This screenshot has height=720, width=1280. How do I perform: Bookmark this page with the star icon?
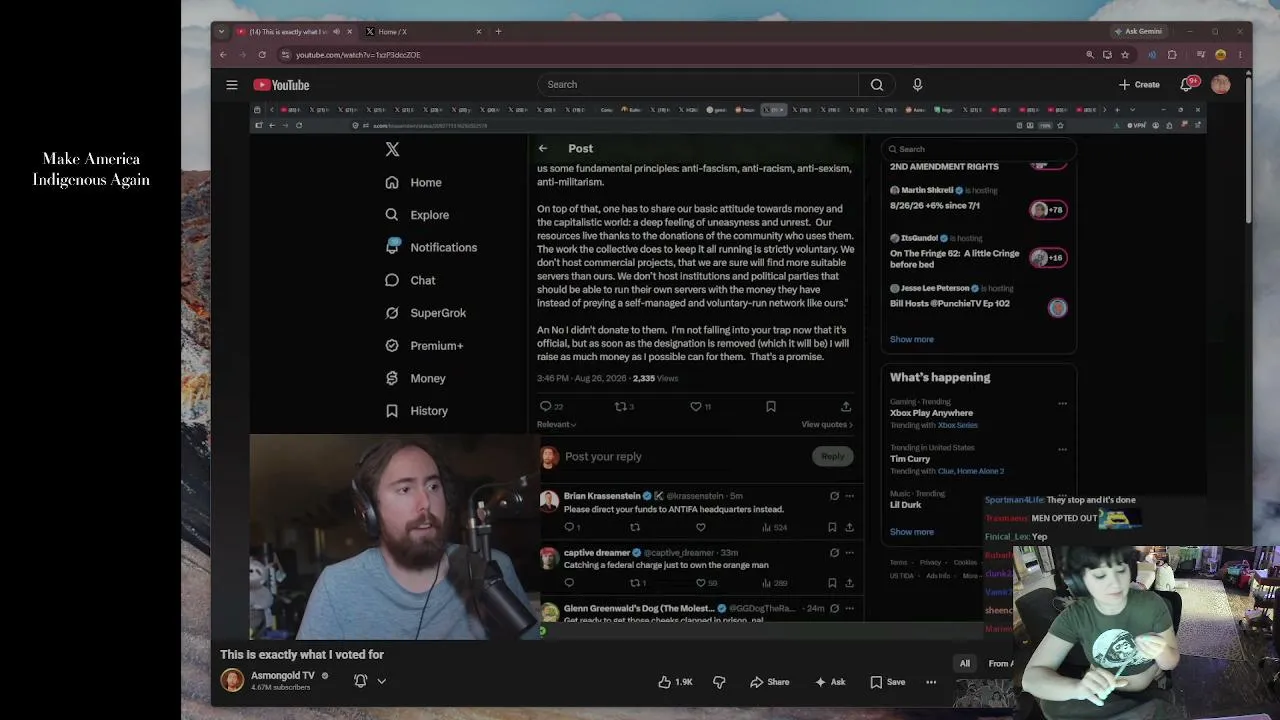coord(1125,55)
